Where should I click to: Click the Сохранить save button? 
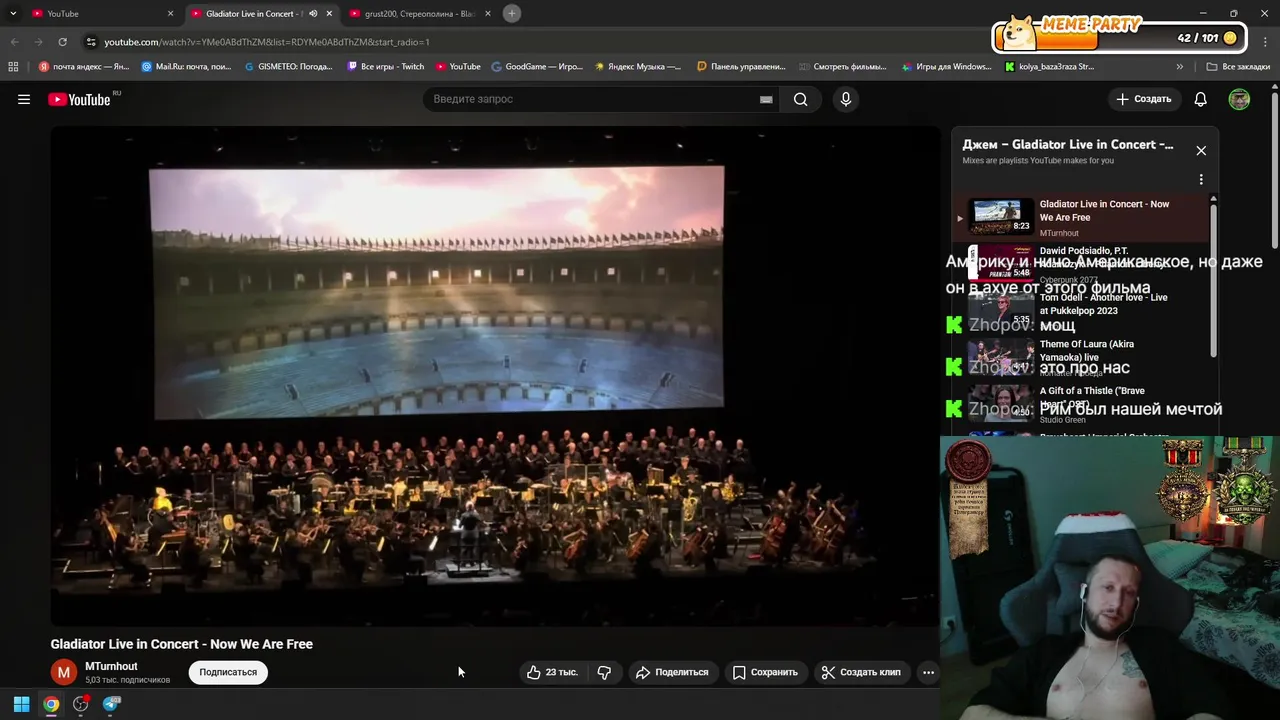[765, 672]
